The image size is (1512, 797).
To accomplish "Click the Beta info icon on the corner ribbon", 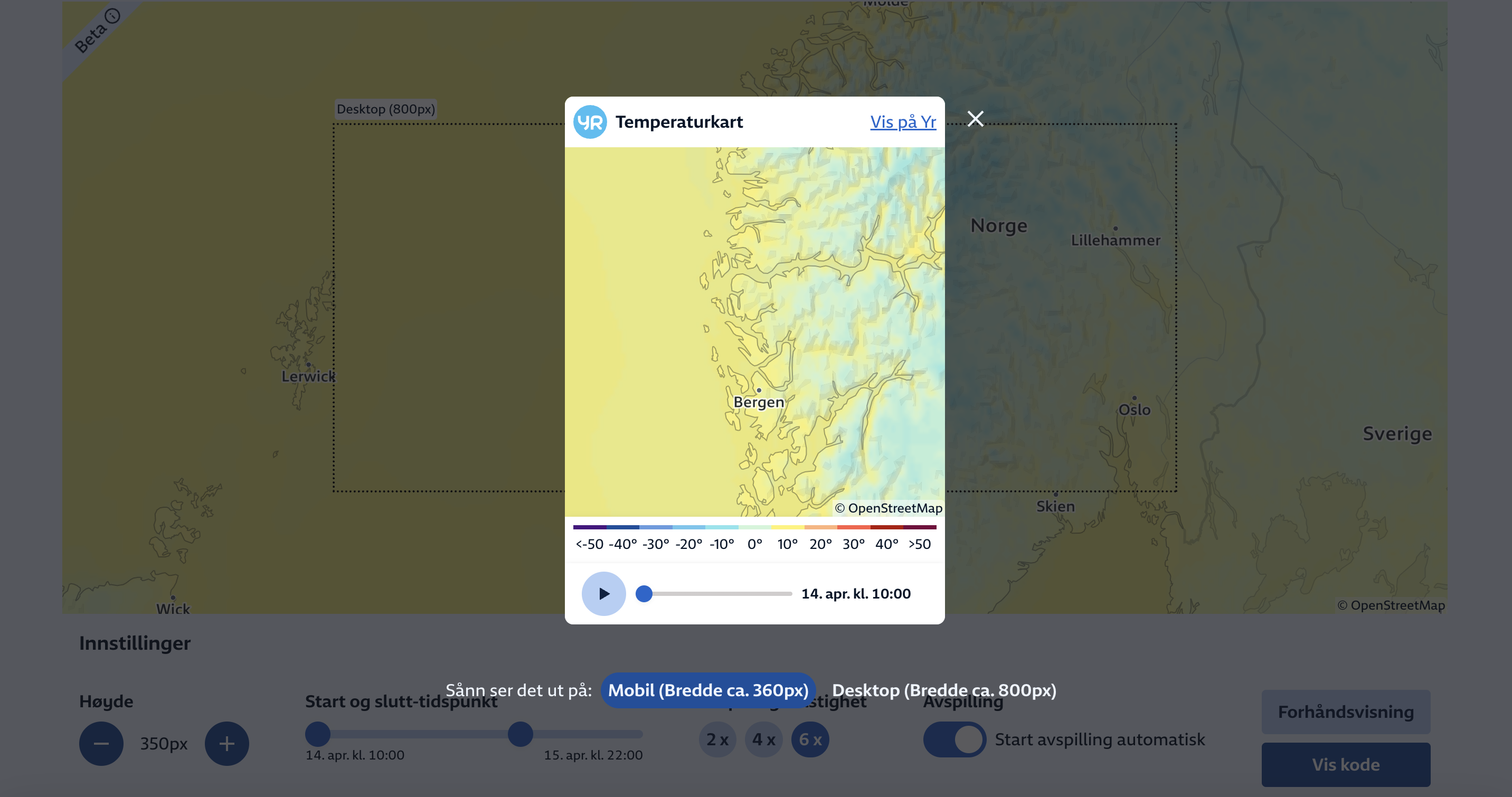I will coord(111,16).
